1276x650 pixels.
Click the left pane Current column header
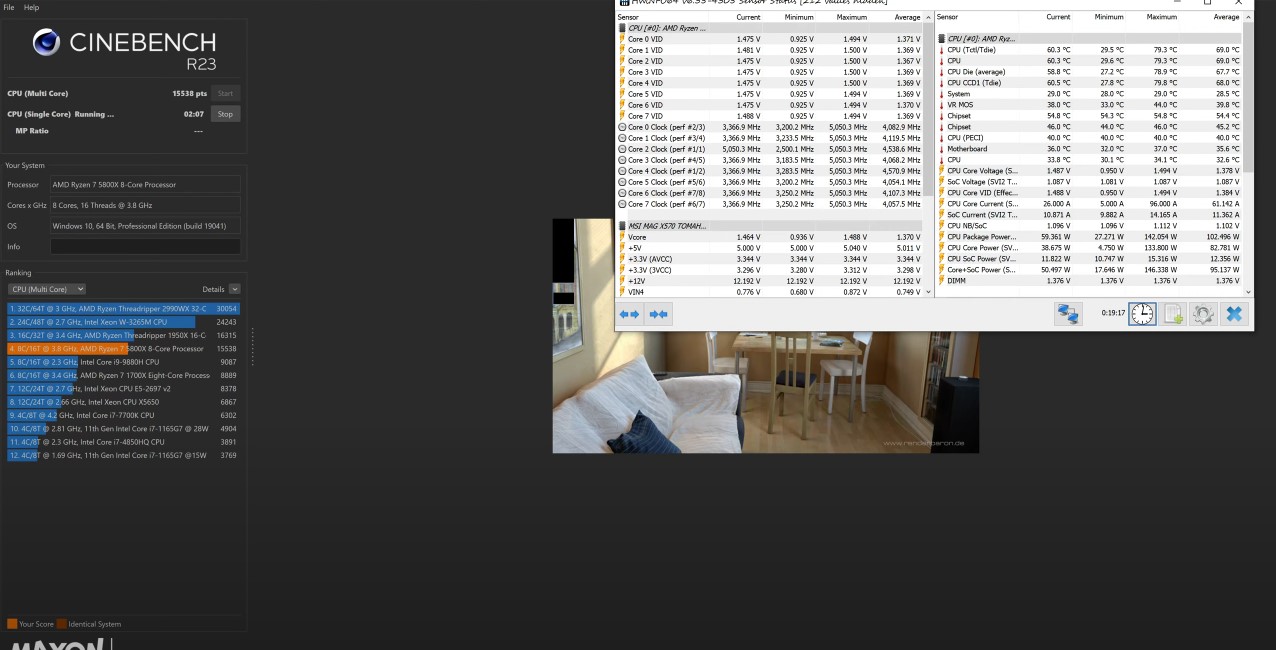748,17
